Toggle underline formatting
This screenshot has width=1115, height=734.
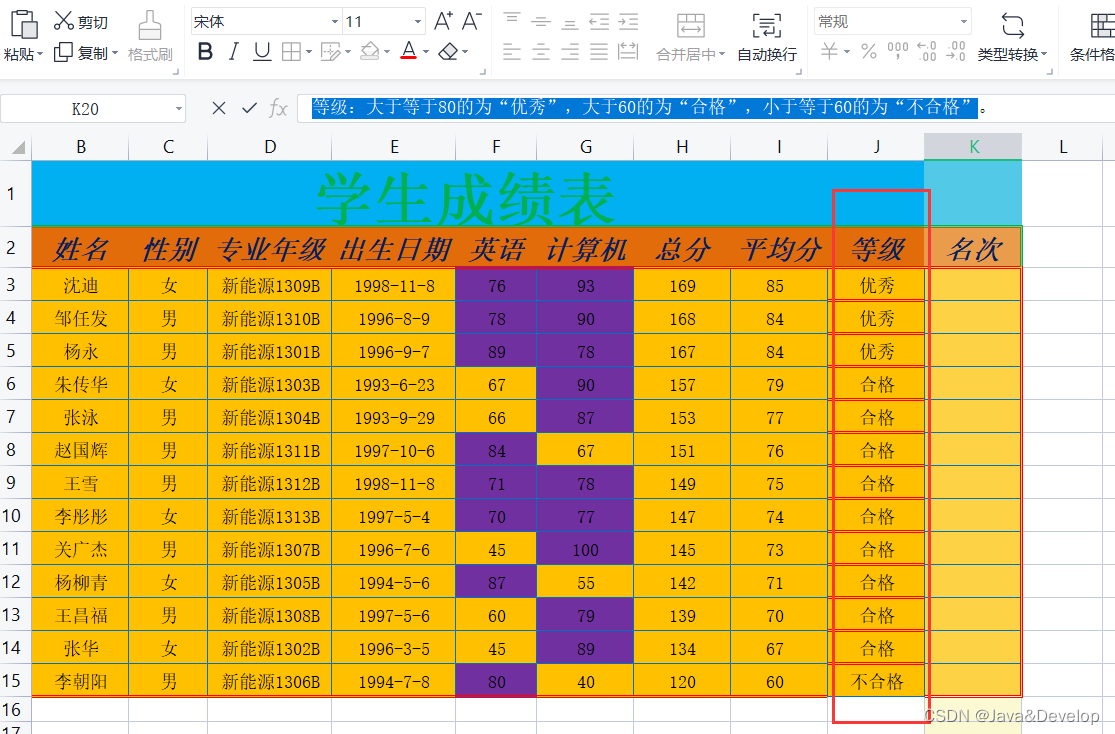[262, 52]
